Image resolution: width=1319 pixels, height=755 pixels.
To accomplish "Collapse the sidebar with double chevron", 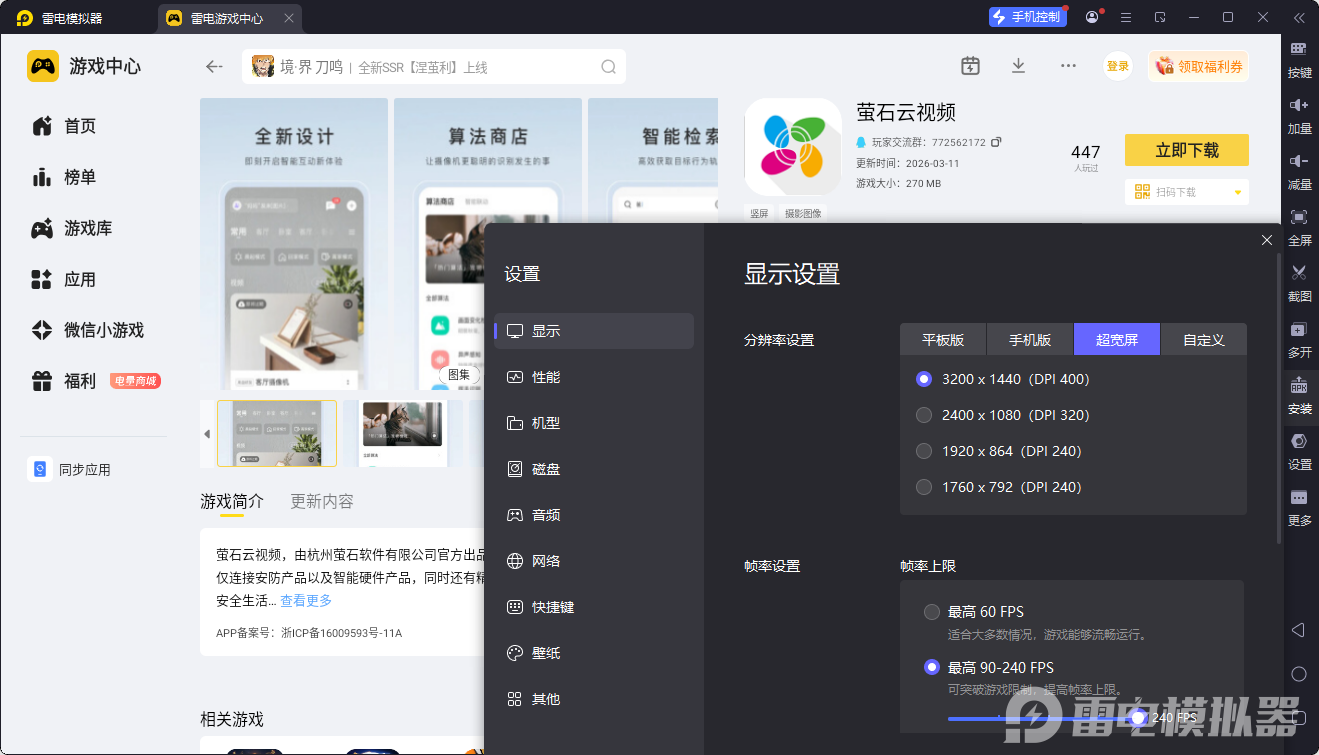I will (1299, 17).
